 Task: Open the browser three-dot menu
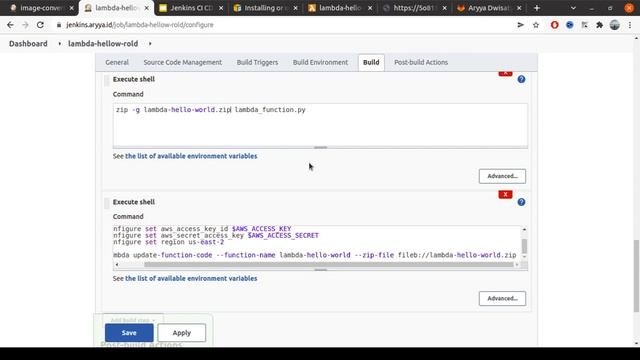click(x=630, y=25)
